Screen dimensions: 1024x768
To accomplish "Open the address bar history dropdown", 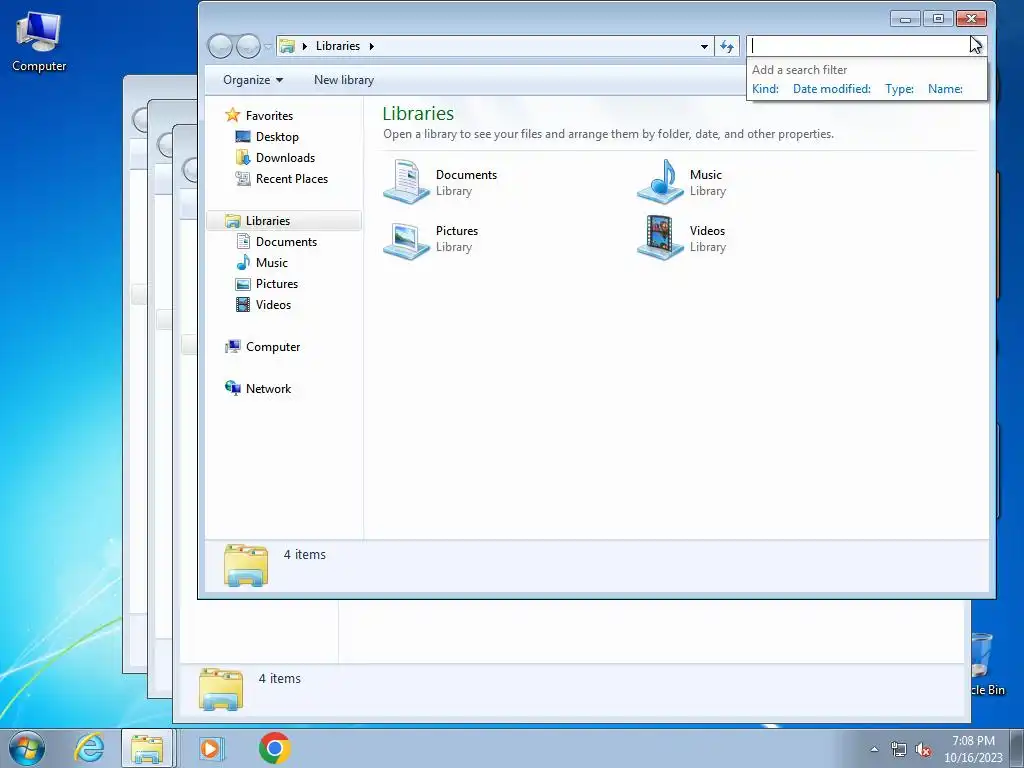I will pos(704,46).
